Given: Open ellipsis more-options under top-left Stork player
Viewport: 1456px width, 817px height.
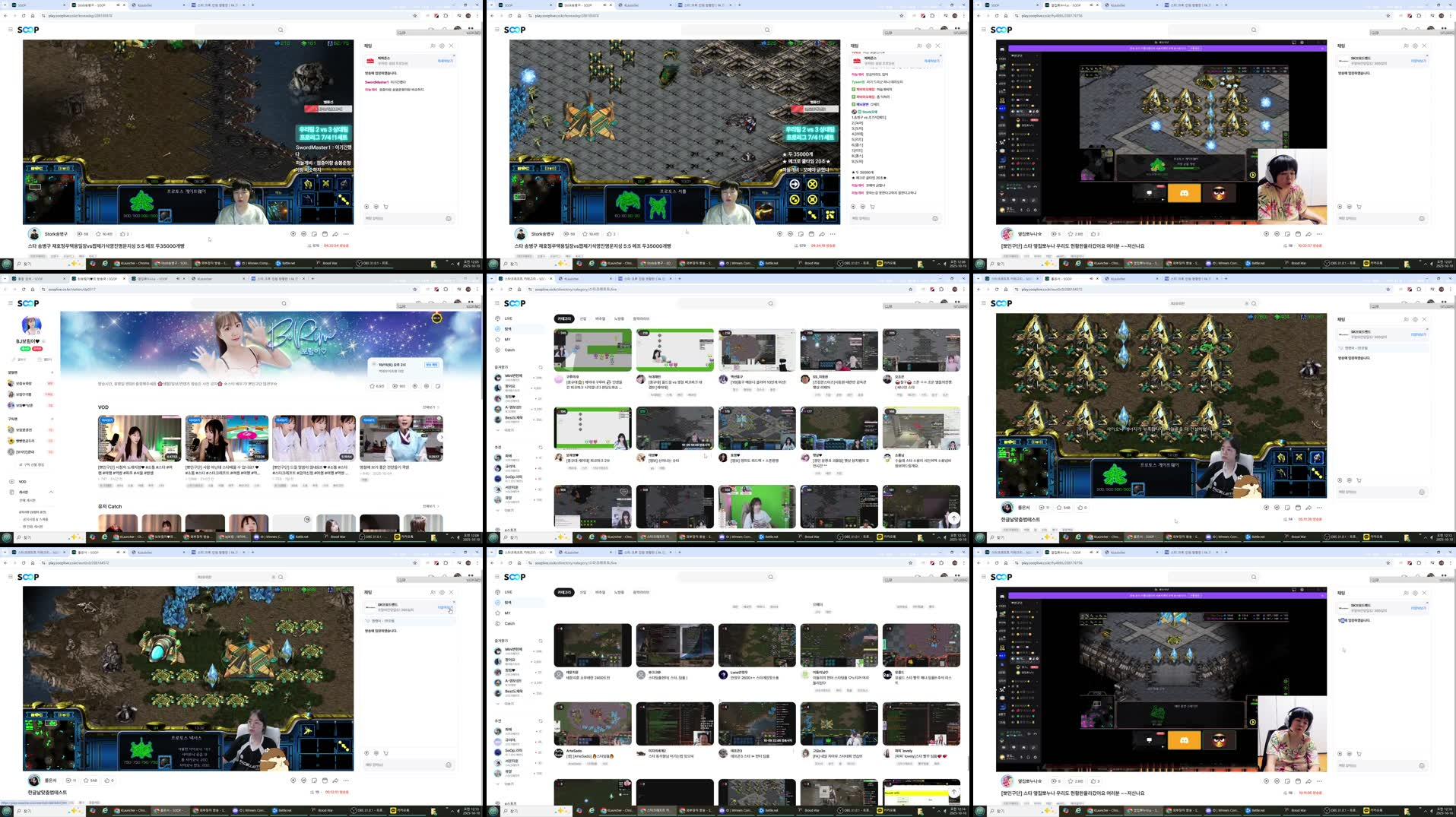Looking at the screenshot, I should 346,234.
